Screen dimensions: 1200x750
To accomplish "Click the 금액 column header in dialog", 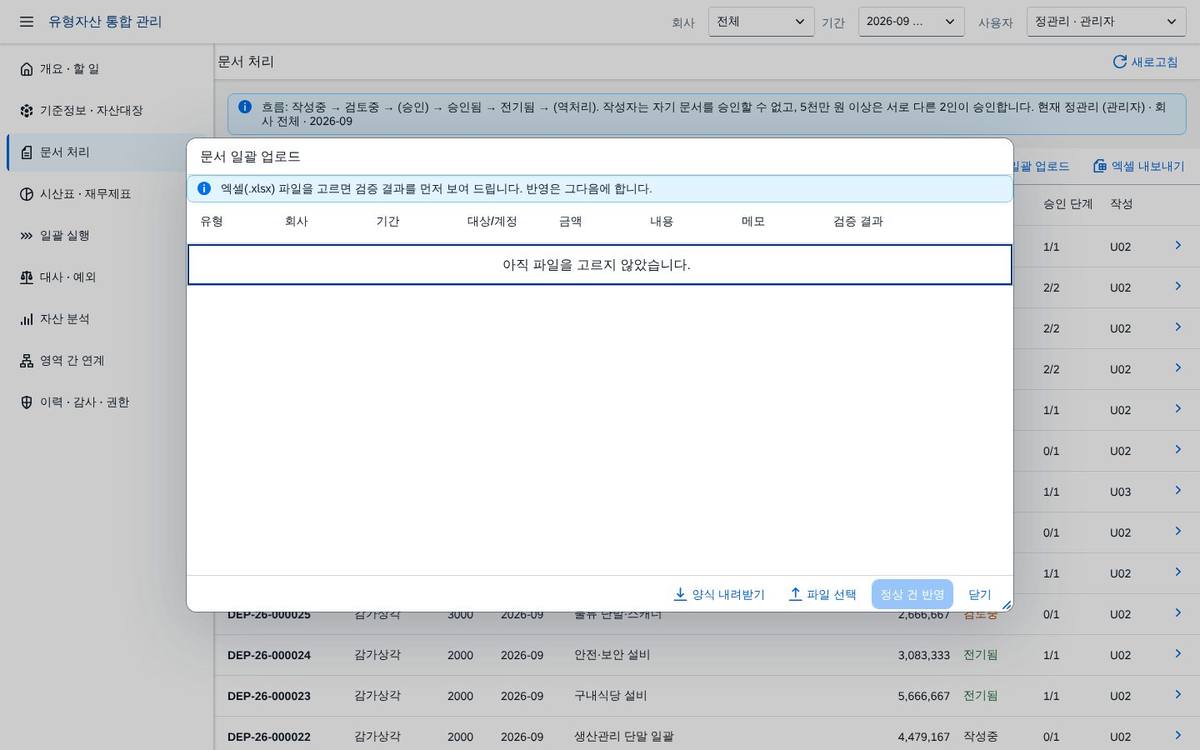I will (570, 221).
